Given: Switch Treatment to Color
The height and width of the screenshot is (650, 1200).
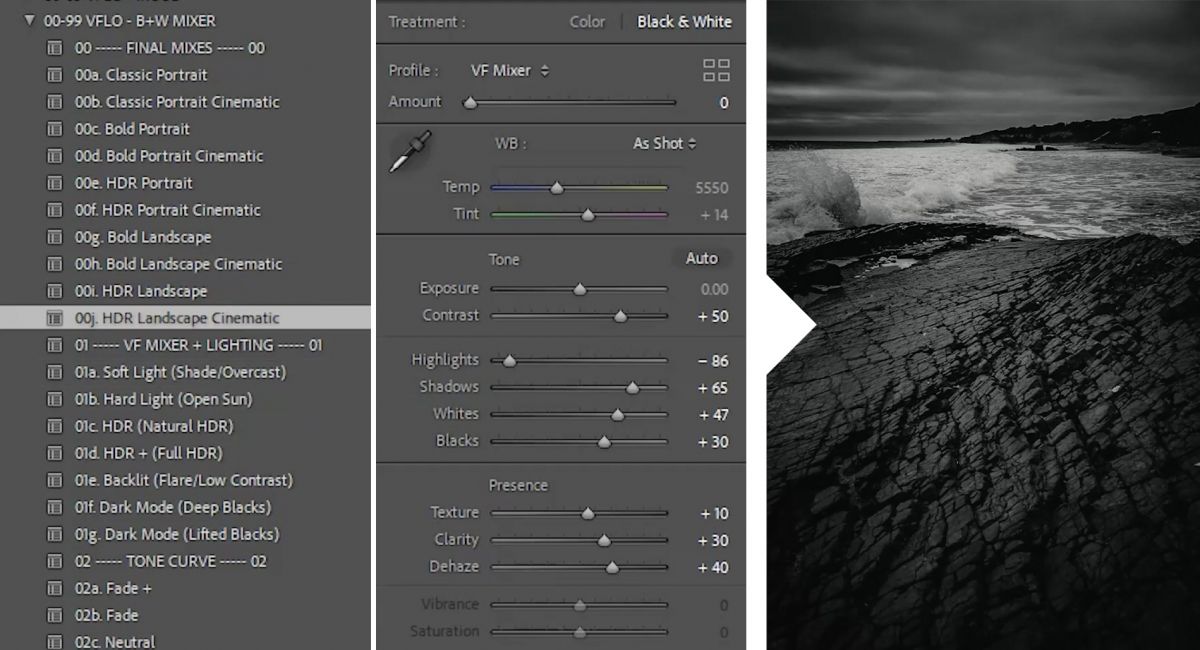Looking at the screenshot, I should tap(587, 21).
